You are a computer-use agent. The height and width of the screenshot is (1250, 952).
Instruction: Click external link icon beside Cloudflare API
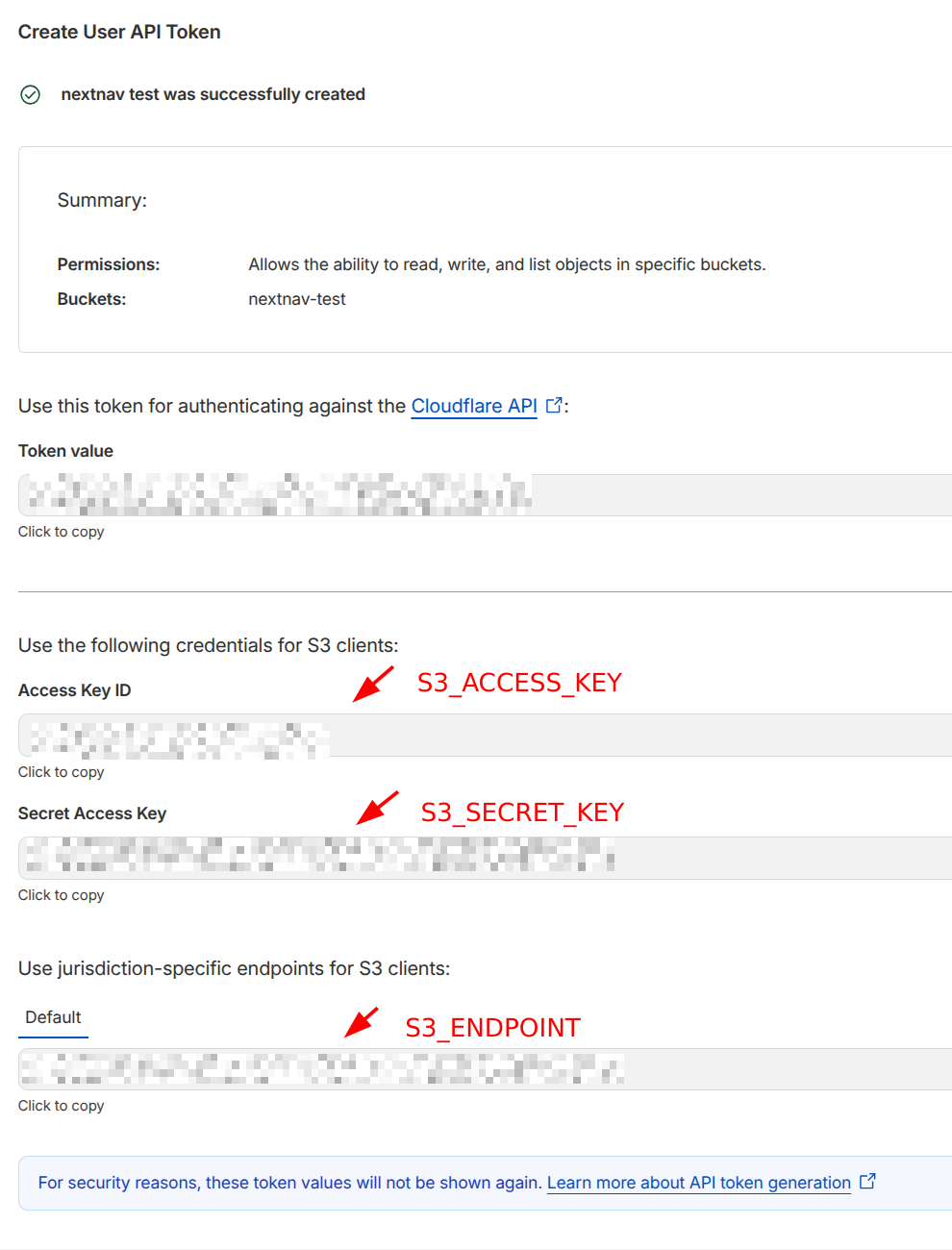coord(554,406)
